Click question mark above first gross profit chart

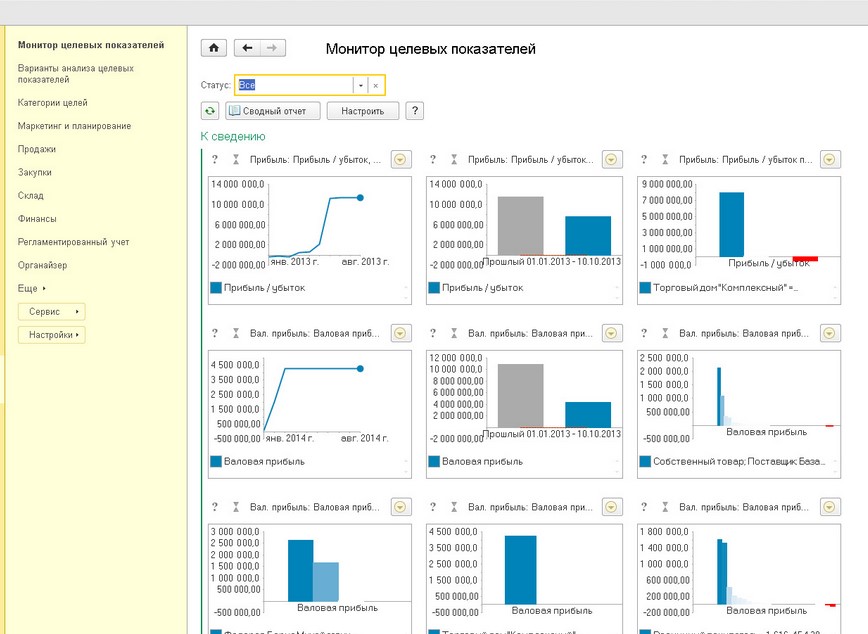pyautogui.click(x=215, y=333)
